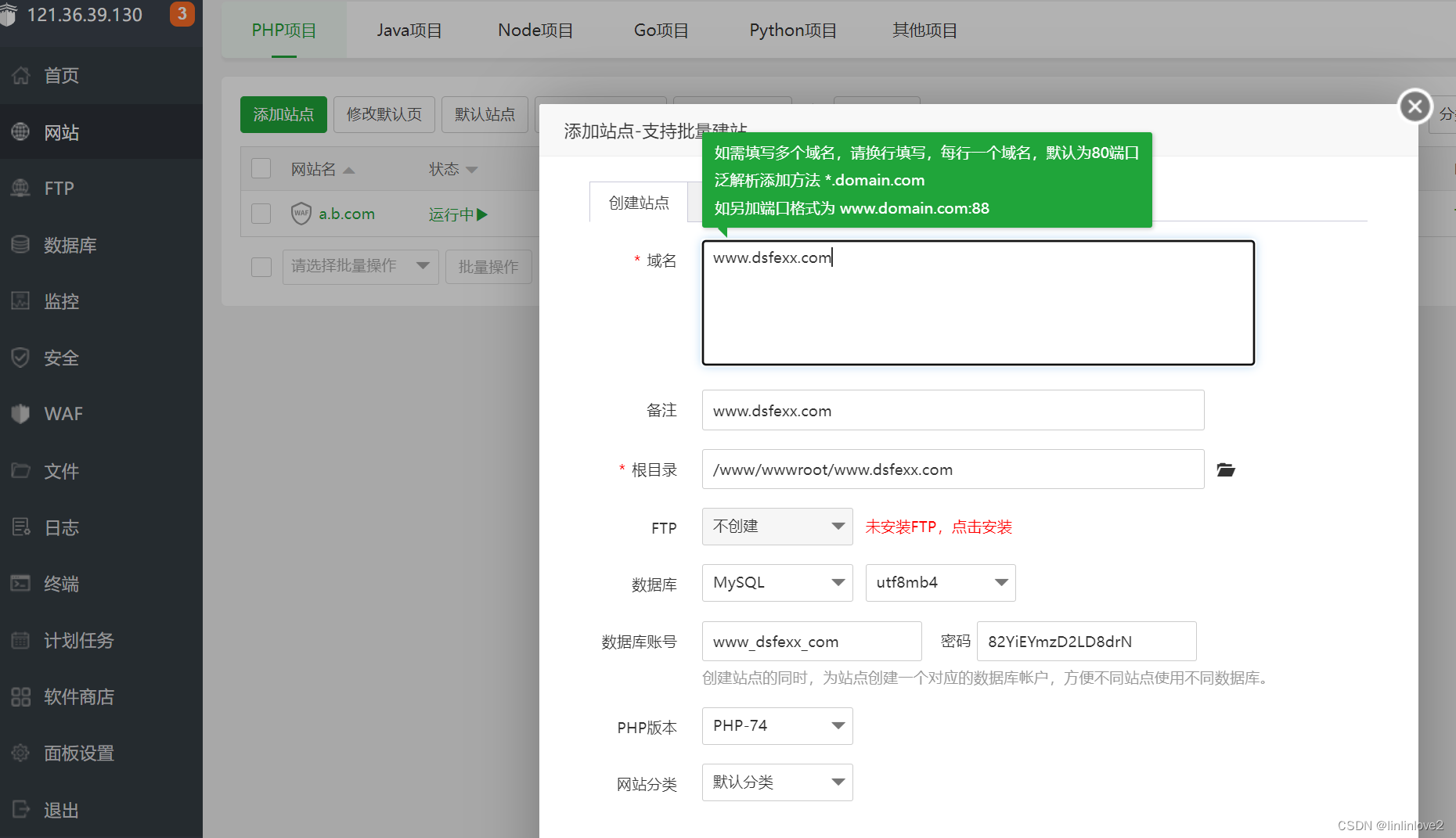
Task: Click the grid icon beside 软件商店
Action: (x=21, y=696)
